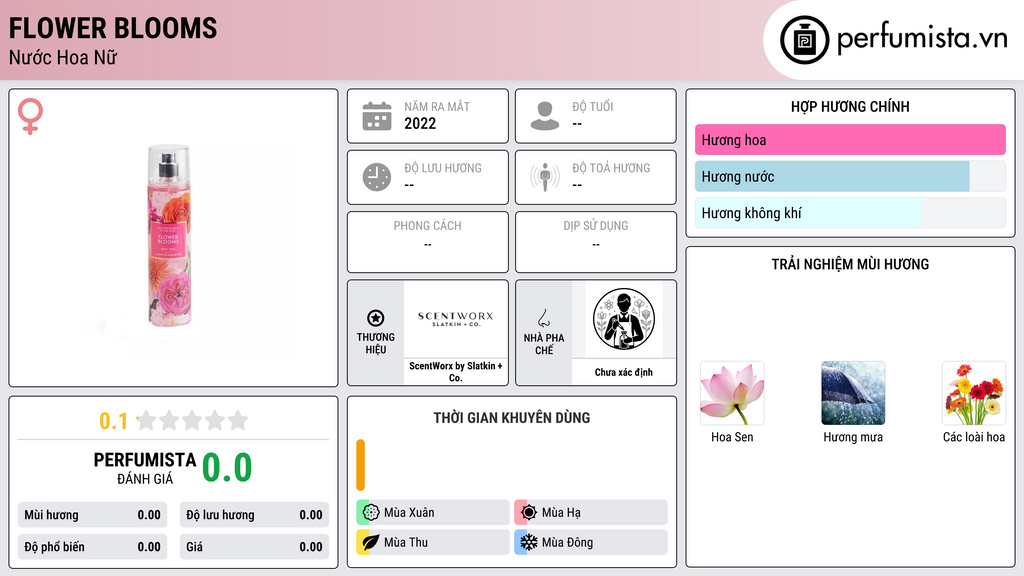Click the DỊP SỬ DỤNG occasion box
Screen dimensions: 1024x576
[x=596, y=242]
